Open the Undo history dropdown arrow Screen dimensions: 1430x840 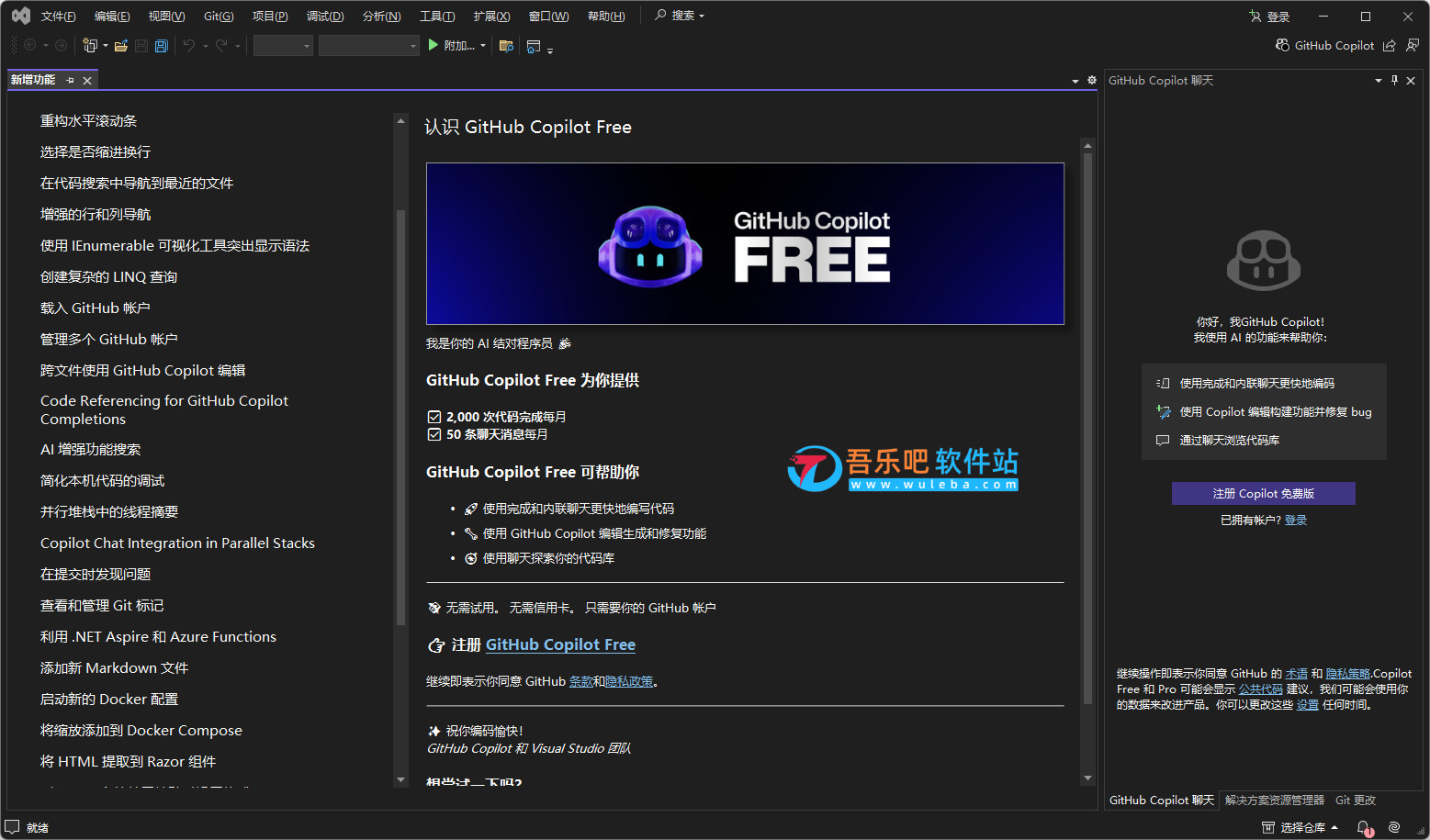coord(205,45)
